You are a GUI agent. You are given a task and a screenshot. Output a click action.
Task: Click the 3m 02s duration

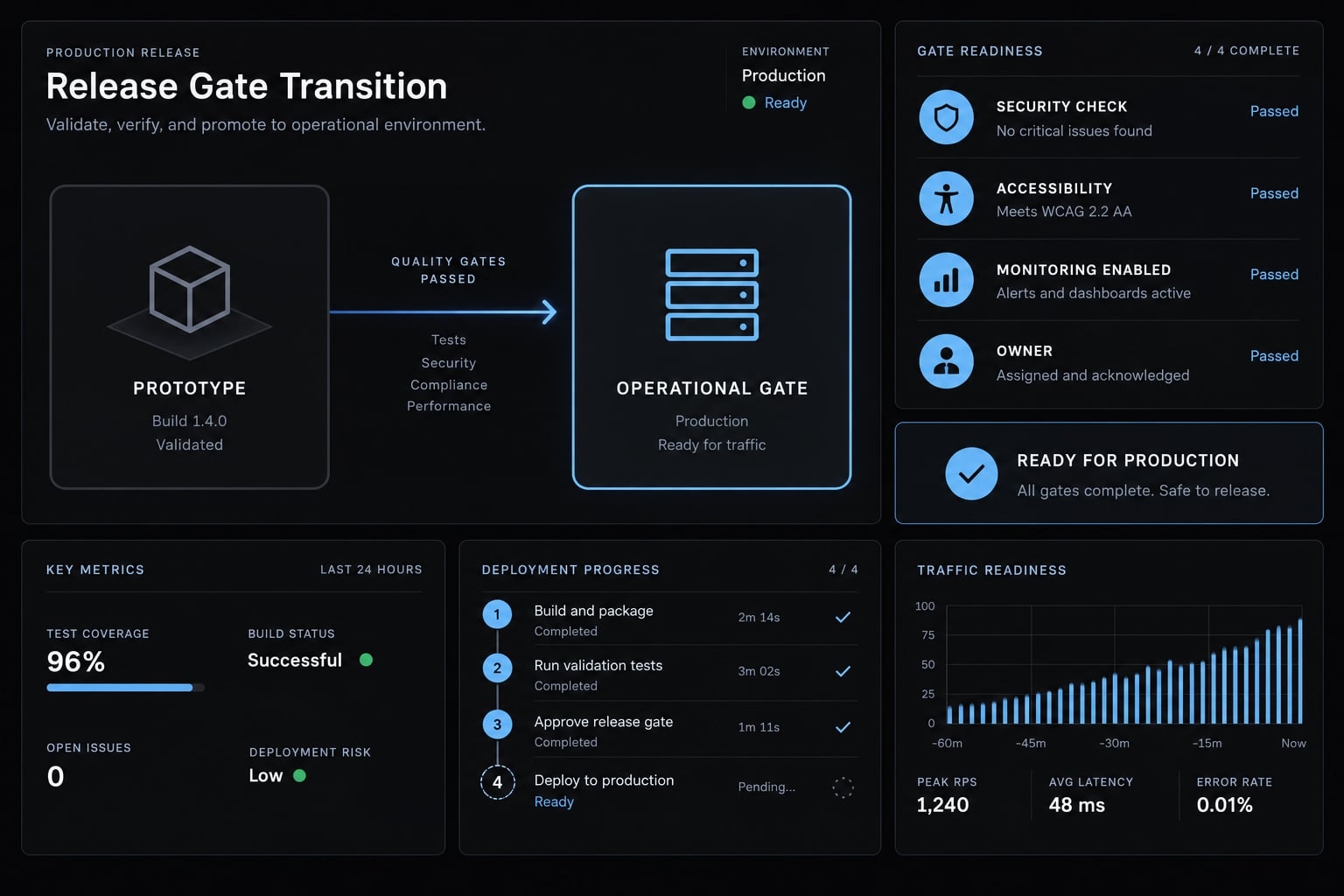(759, 671)
